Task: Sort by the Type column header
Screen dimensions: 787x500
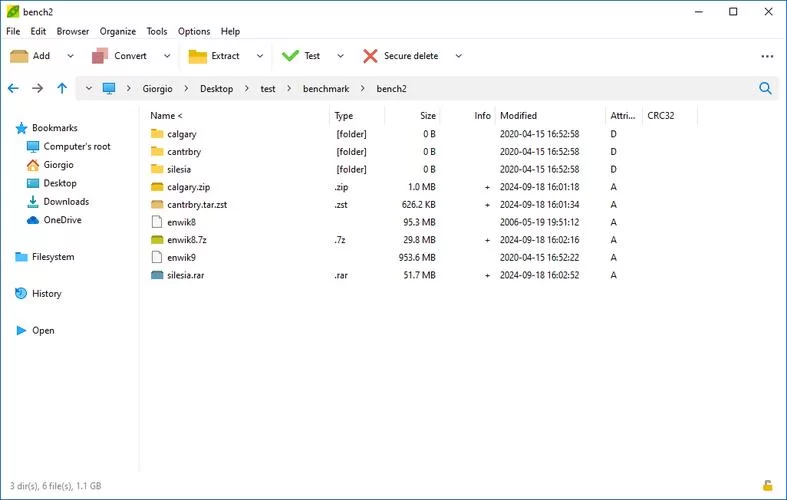Action: coord(344,116)
